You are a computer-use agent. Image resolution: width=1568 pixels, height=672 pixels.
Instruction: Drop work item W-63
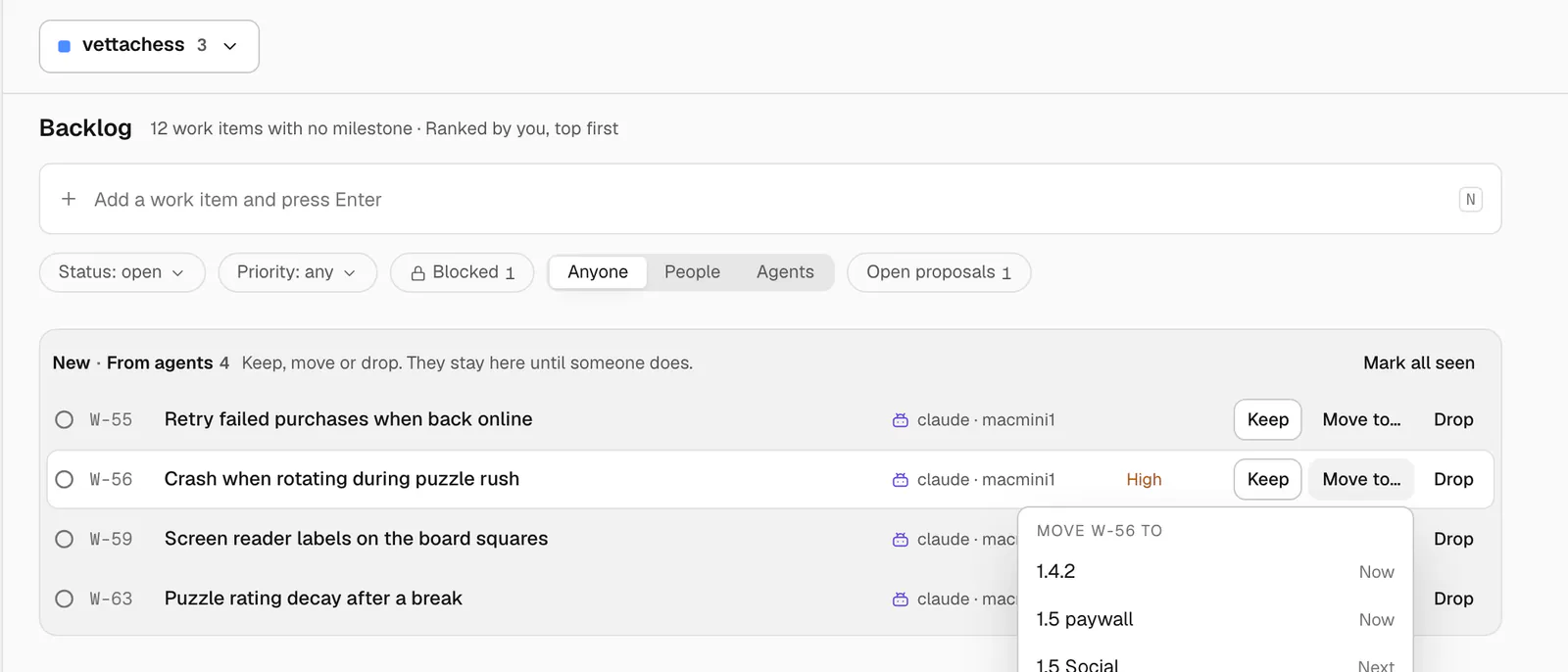tap(1453, 599)
